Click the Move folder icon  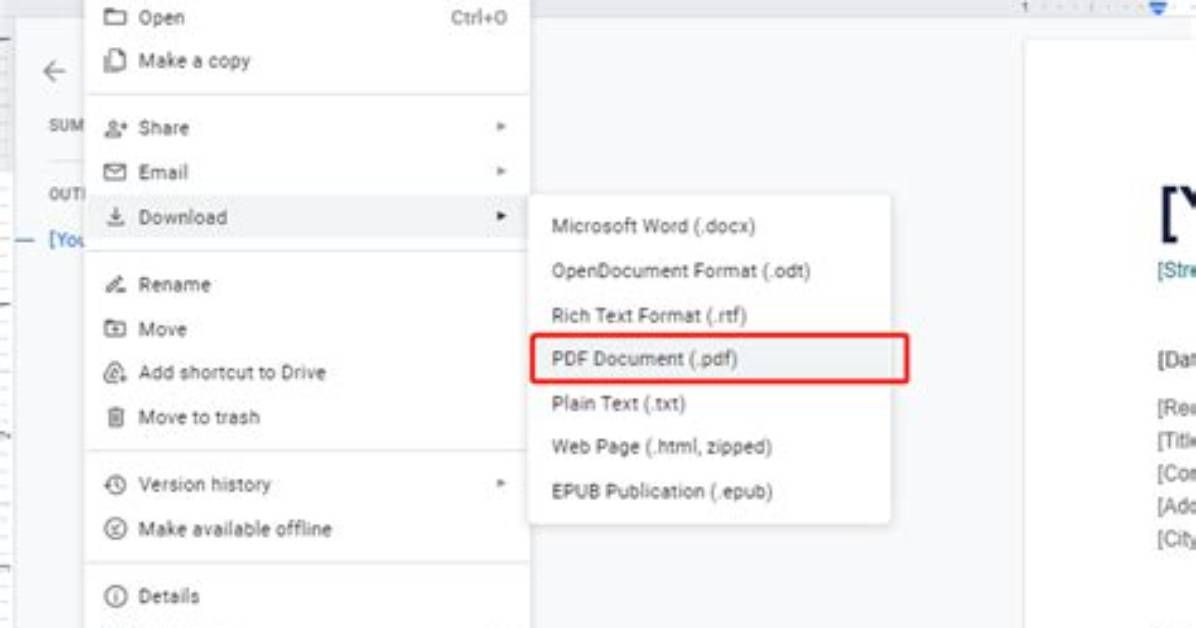(115, 329)
